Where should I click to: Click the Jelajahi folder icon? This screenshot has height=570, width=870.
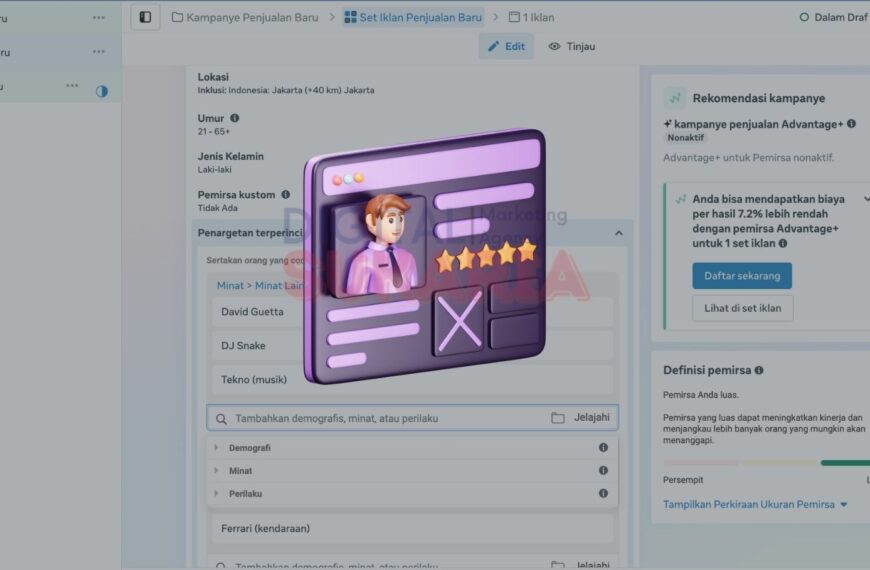558,418
